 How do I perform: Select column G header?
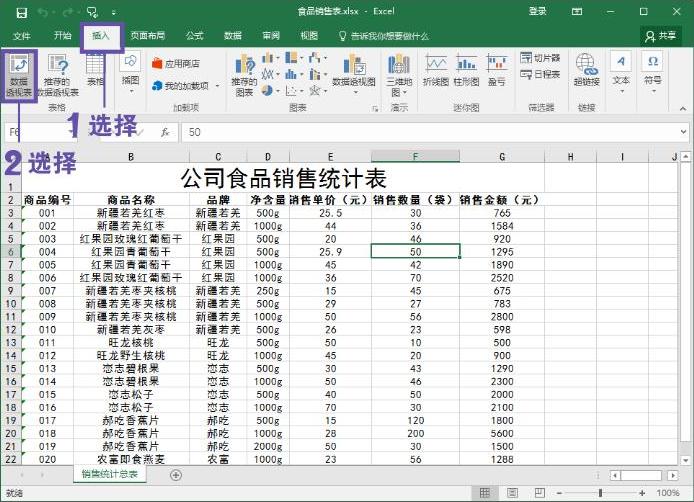(502, 157)
